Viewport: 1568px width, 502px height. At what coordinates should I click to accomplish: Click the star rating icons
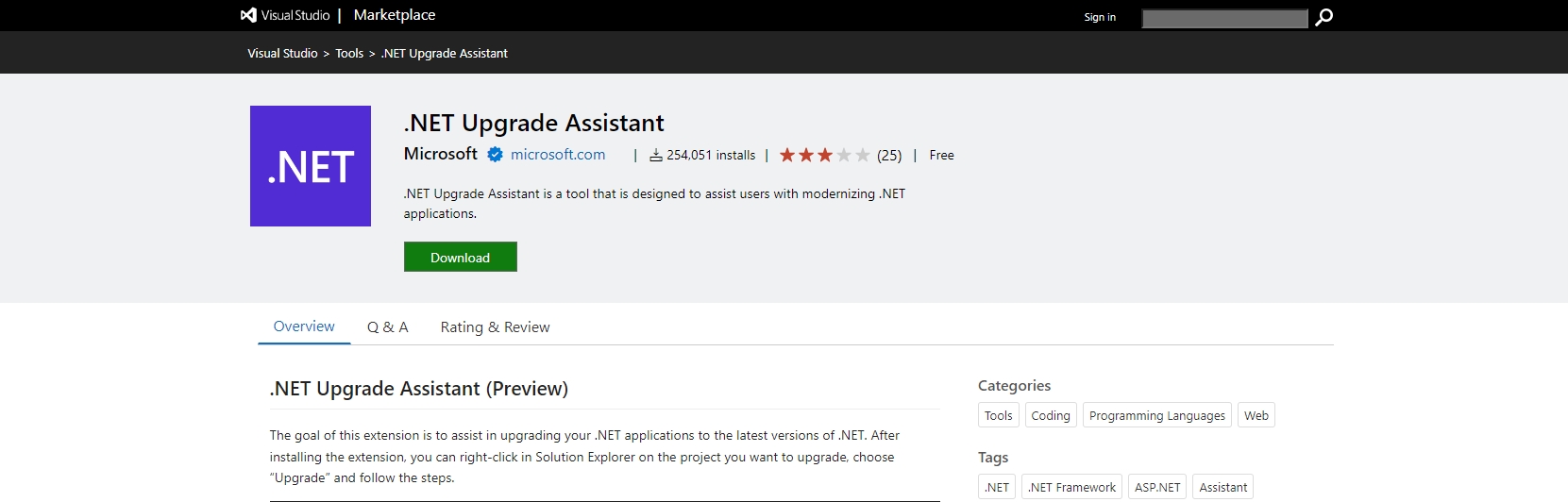click(824, 155)
